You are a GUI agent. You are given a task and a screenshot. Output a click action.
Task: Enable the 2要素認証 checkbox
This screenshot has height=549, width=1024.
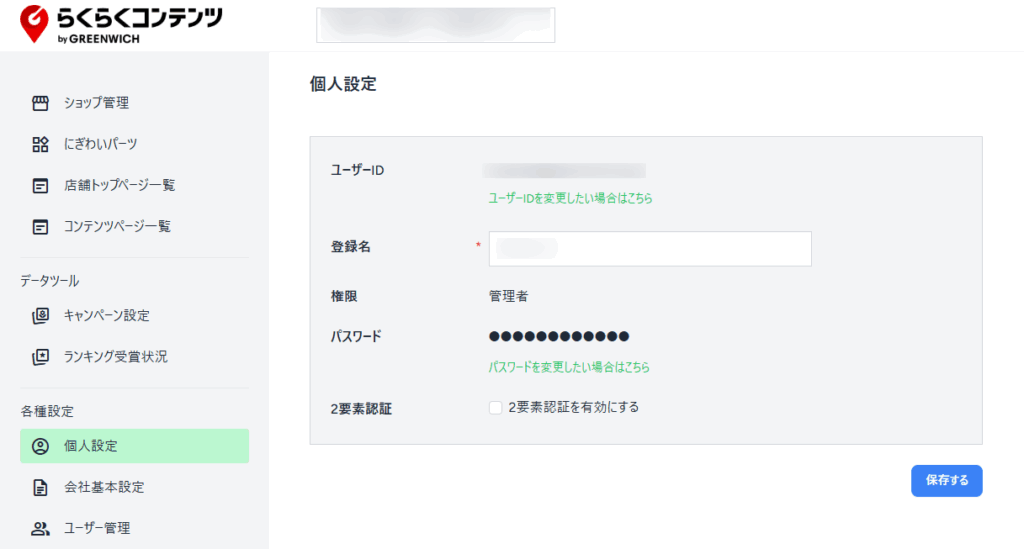pyautogui.click(x=495, y=408)
